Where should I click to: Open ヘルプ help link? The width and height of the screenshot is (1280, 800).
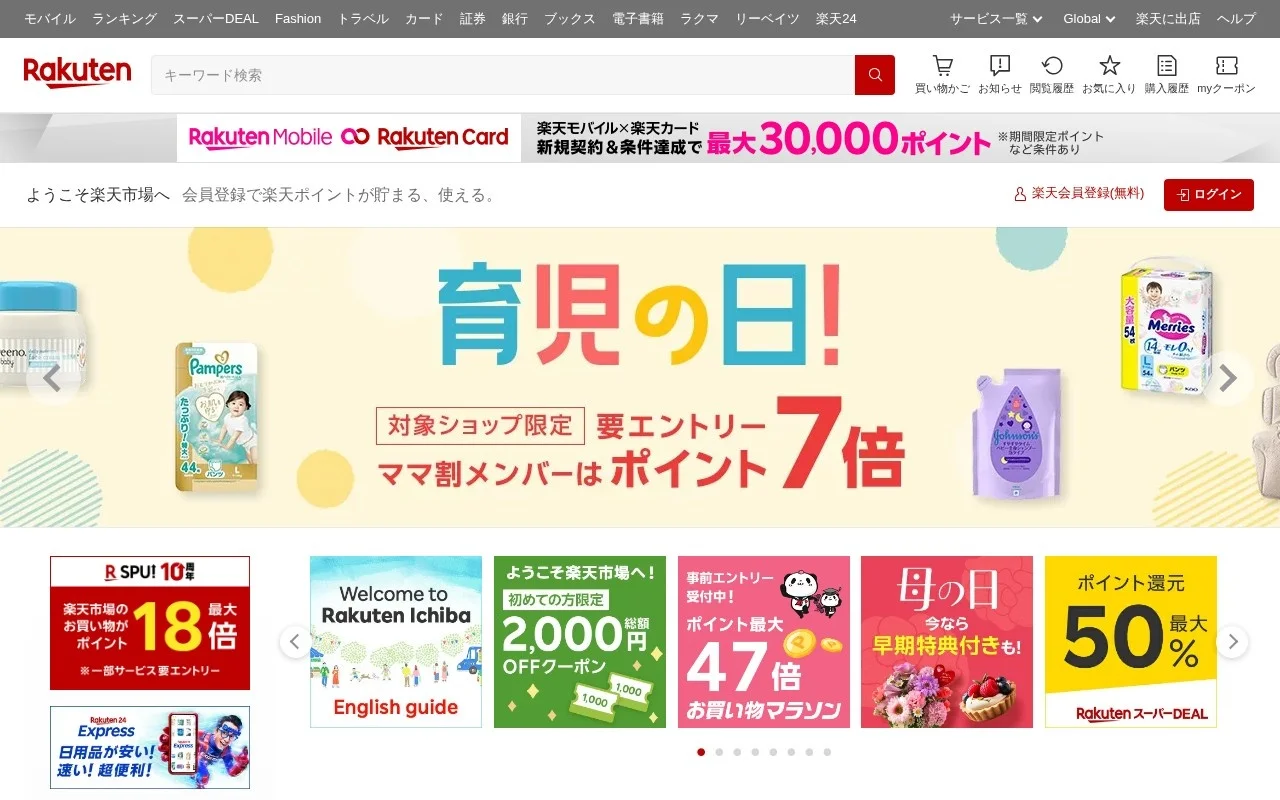click(1236, 19)
